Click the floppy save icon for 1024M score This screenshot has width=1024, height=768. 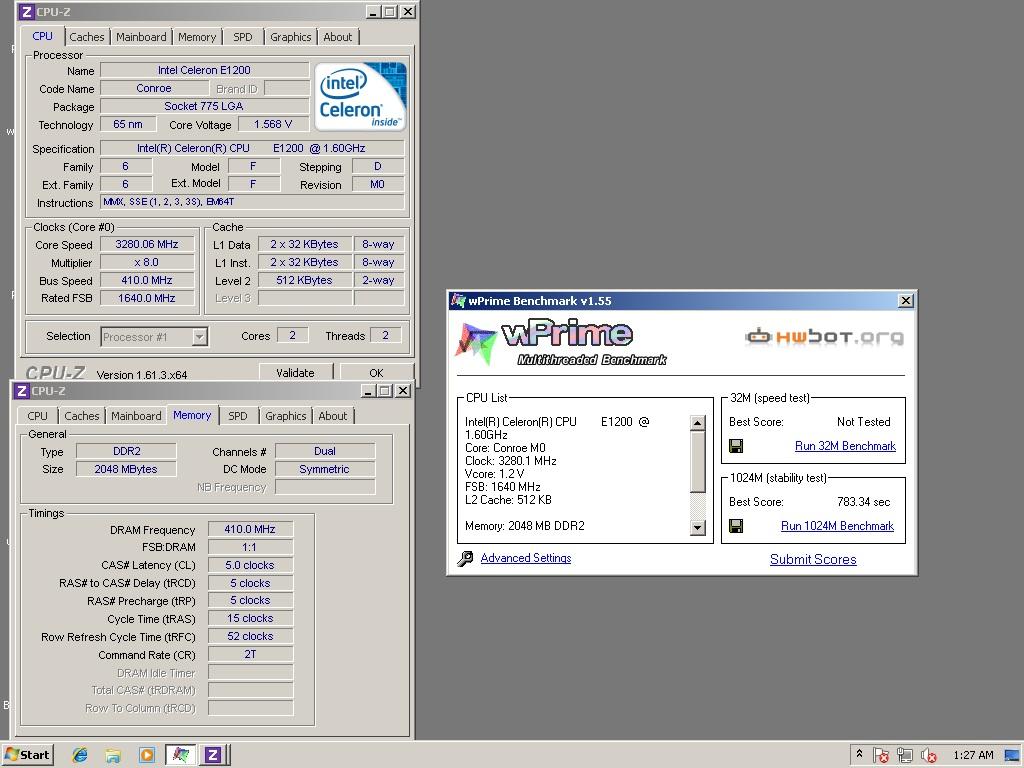pyautogui.click(x=736, y=526)
